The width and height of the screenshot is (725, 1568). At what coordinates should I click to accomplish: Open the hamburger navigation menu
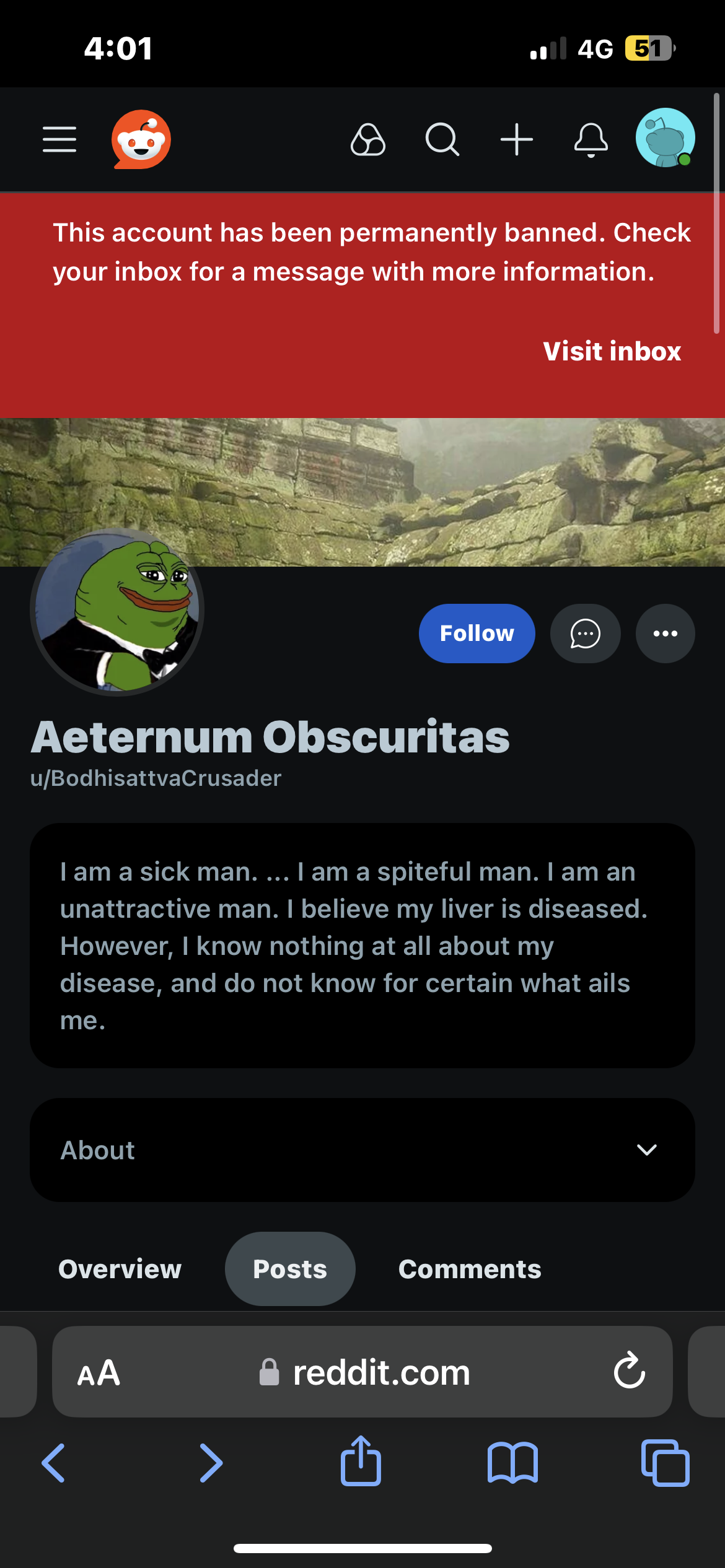click(x=59, y=139)
